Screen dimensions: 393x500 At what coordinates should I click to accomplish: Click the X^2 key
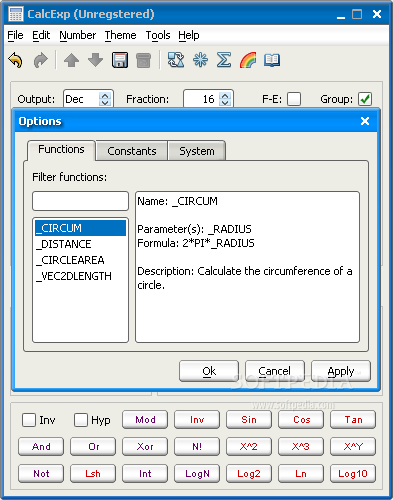tap(249, 447)
